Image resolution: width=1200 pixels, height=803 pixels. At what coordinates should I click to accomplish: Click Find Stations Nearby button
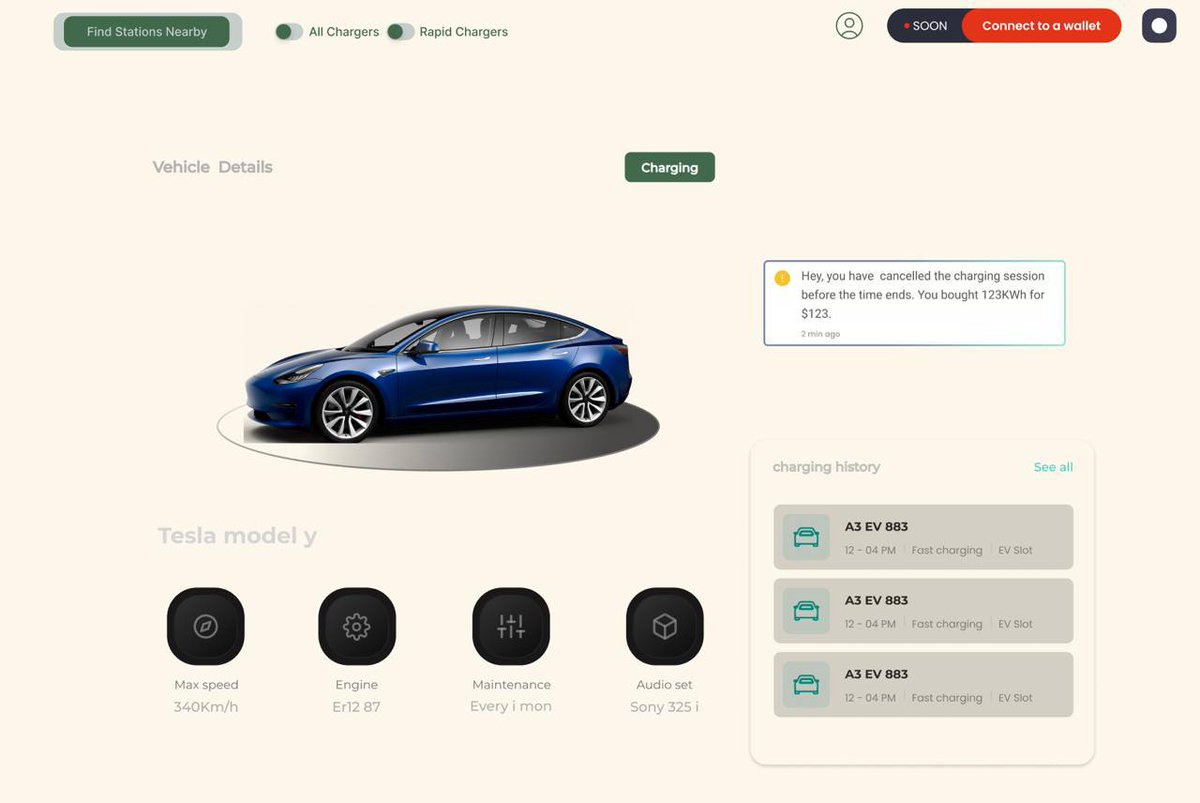[x=147, y=32]
